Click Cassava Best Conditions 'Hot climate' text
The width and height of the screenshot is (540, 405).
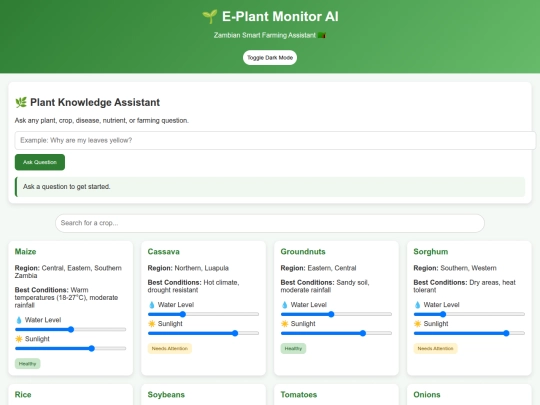(220, 282)
